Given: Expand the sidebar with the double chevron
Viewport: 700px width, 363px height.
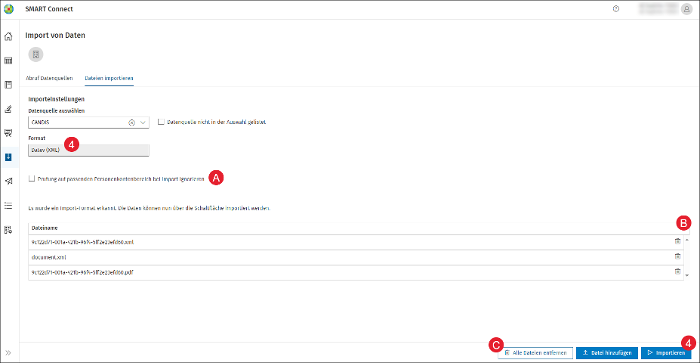Looking at the screenshot, I should point(8,353).
